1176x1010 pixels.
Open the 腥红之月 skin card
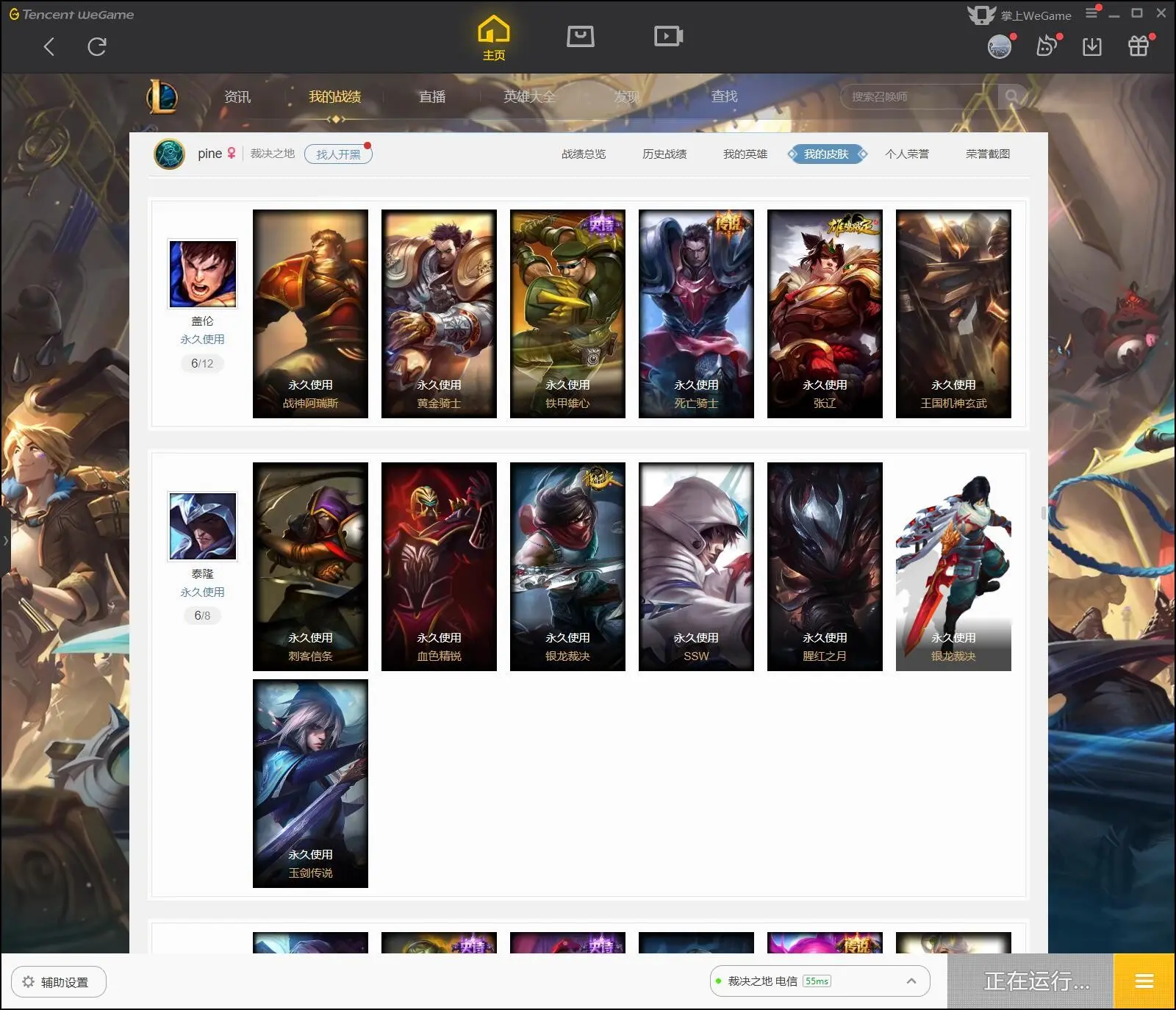[825, 567]
